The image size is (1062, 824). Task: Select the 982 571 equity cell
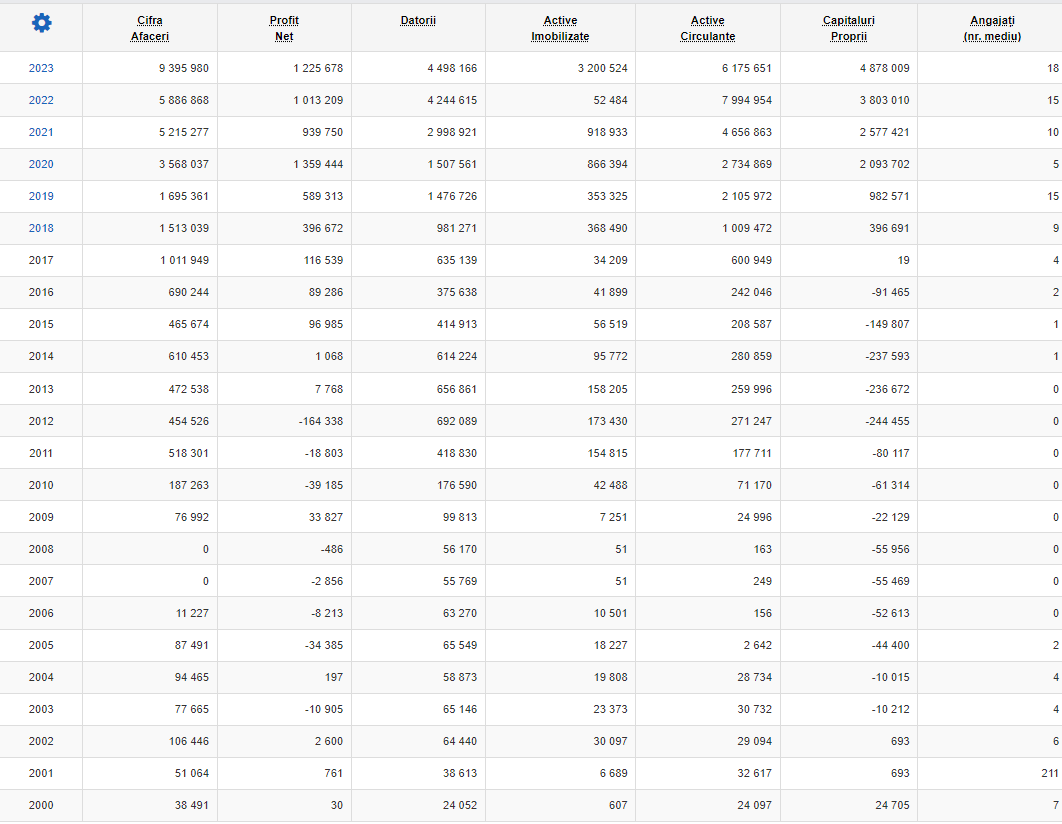pyautogui.click(x=849, y=196)
